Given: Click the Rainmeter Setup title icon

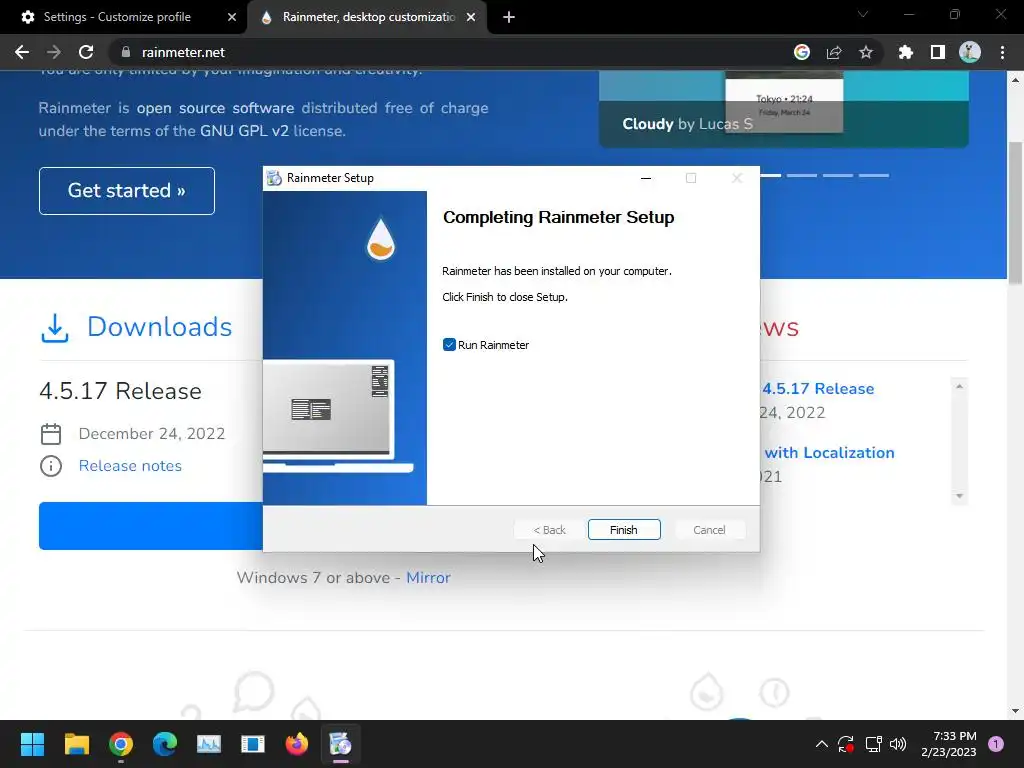Looking at the screenshot, I should tap(274, 178).
